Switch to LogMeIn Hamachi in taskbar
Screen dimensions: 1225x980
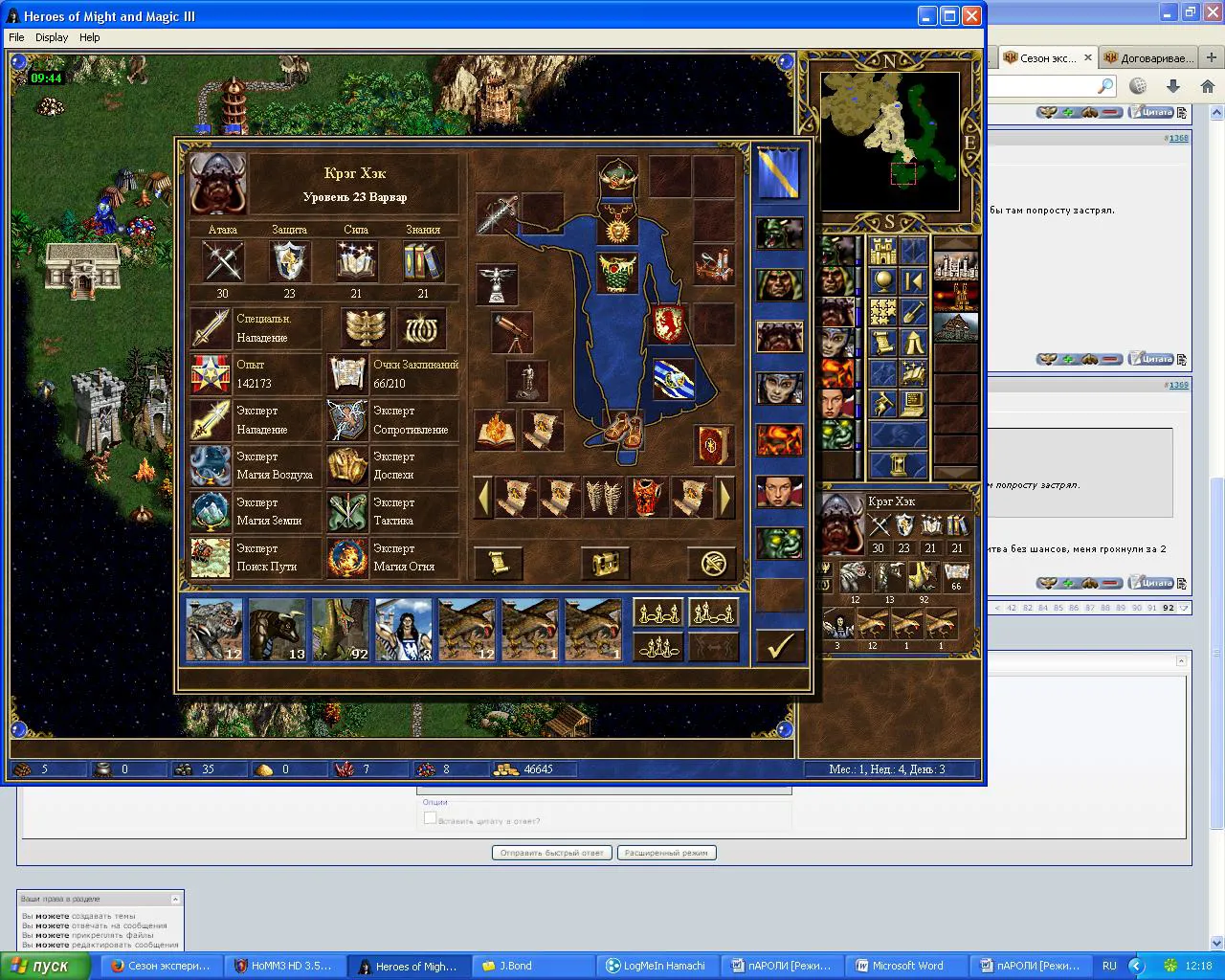658,966
